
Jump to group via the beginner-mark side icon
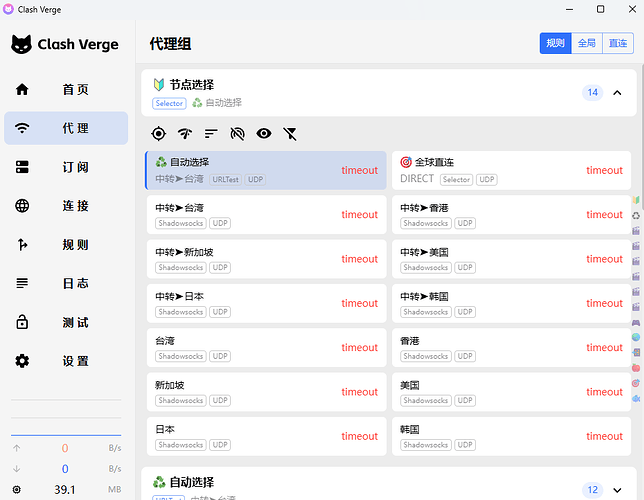[x=636, y=200]
